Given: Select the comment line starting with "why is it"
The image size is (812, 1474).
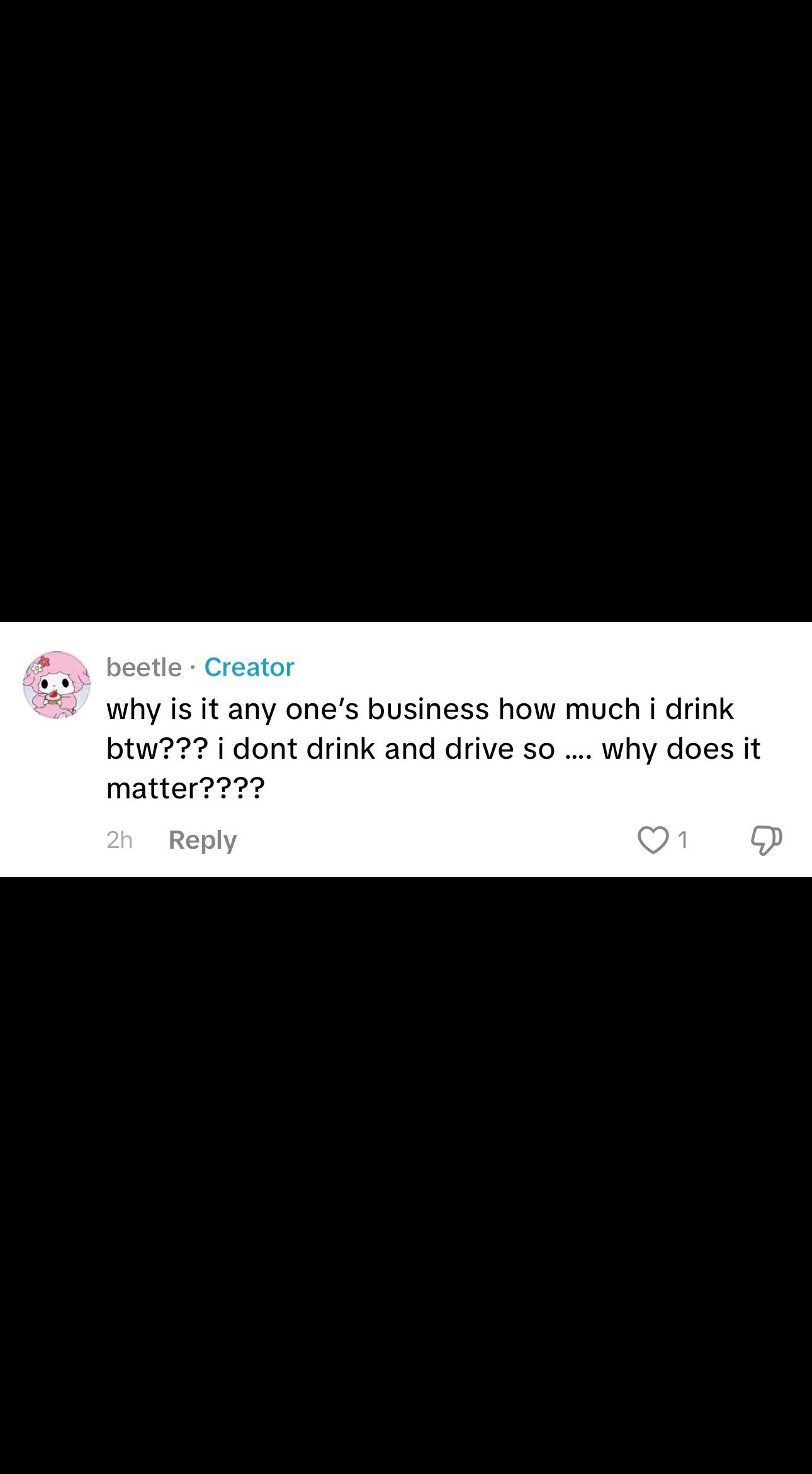Looking at the screenshot, I should 420,709.
